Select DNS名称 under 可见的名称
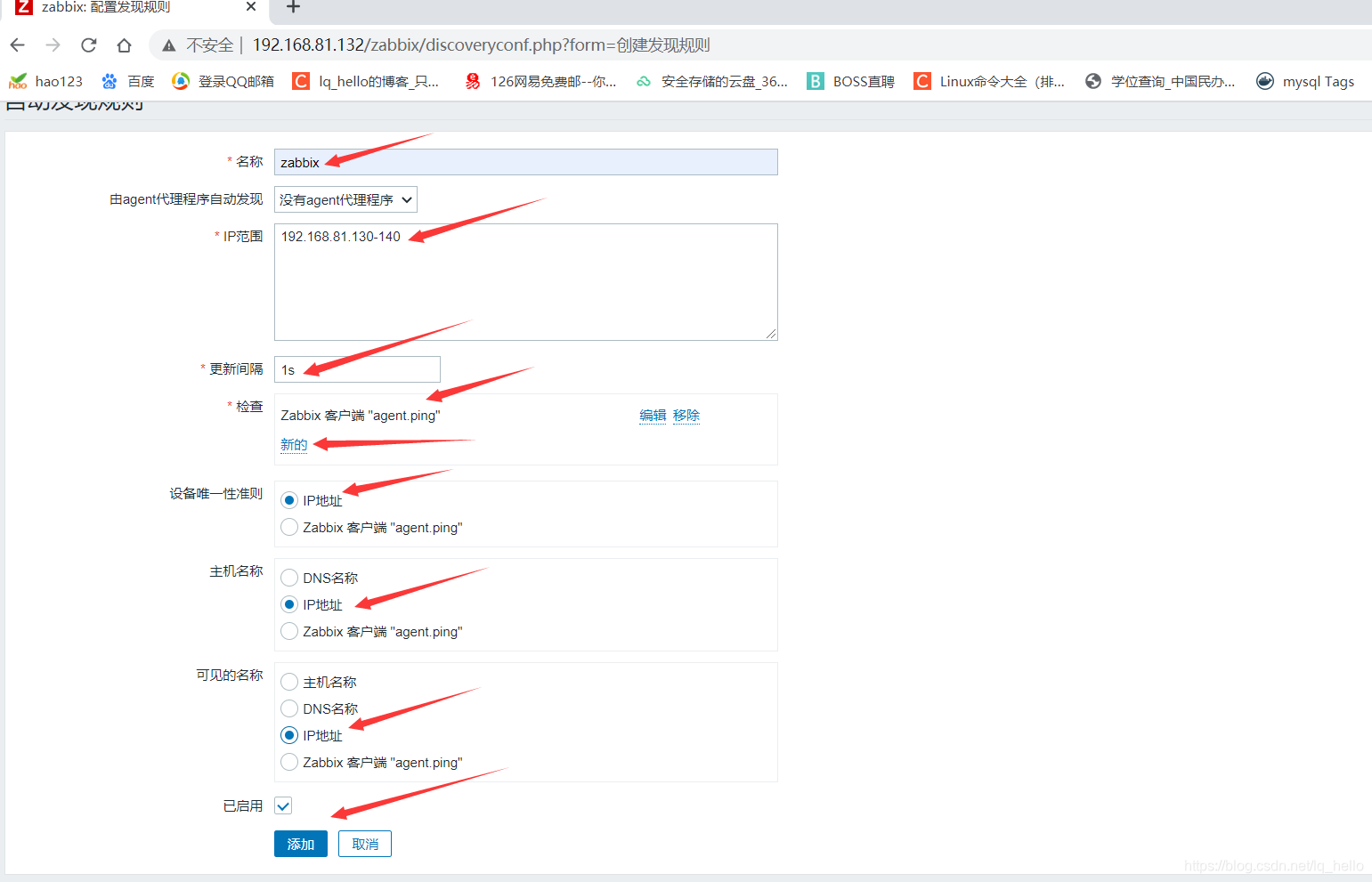Screen dimensions: 1372x882 [x=289, y=708]
